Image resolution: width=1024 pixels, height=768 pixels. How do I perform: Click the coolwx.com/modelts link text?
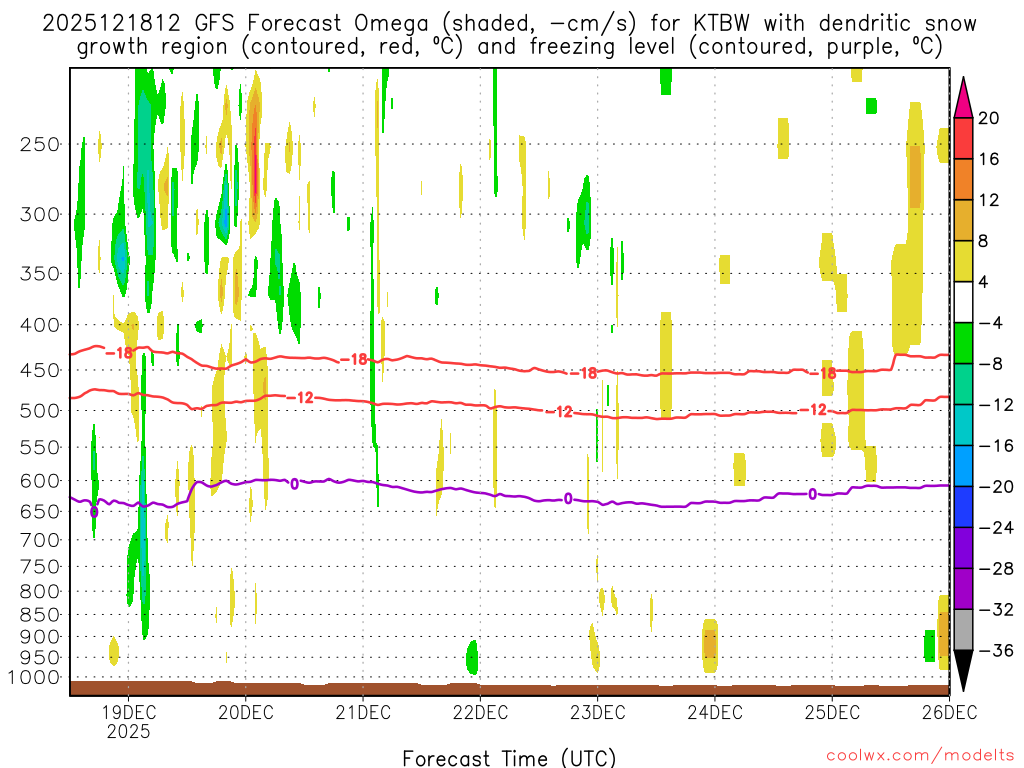tap(919, 756)
